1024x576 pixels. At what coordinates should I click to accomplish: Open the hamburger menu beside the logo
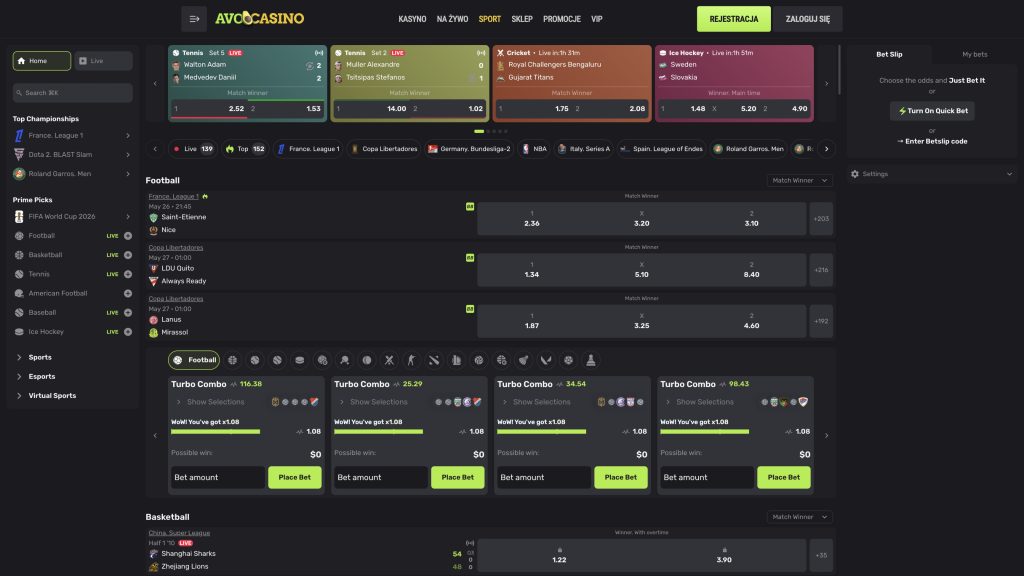coord(194,19)
